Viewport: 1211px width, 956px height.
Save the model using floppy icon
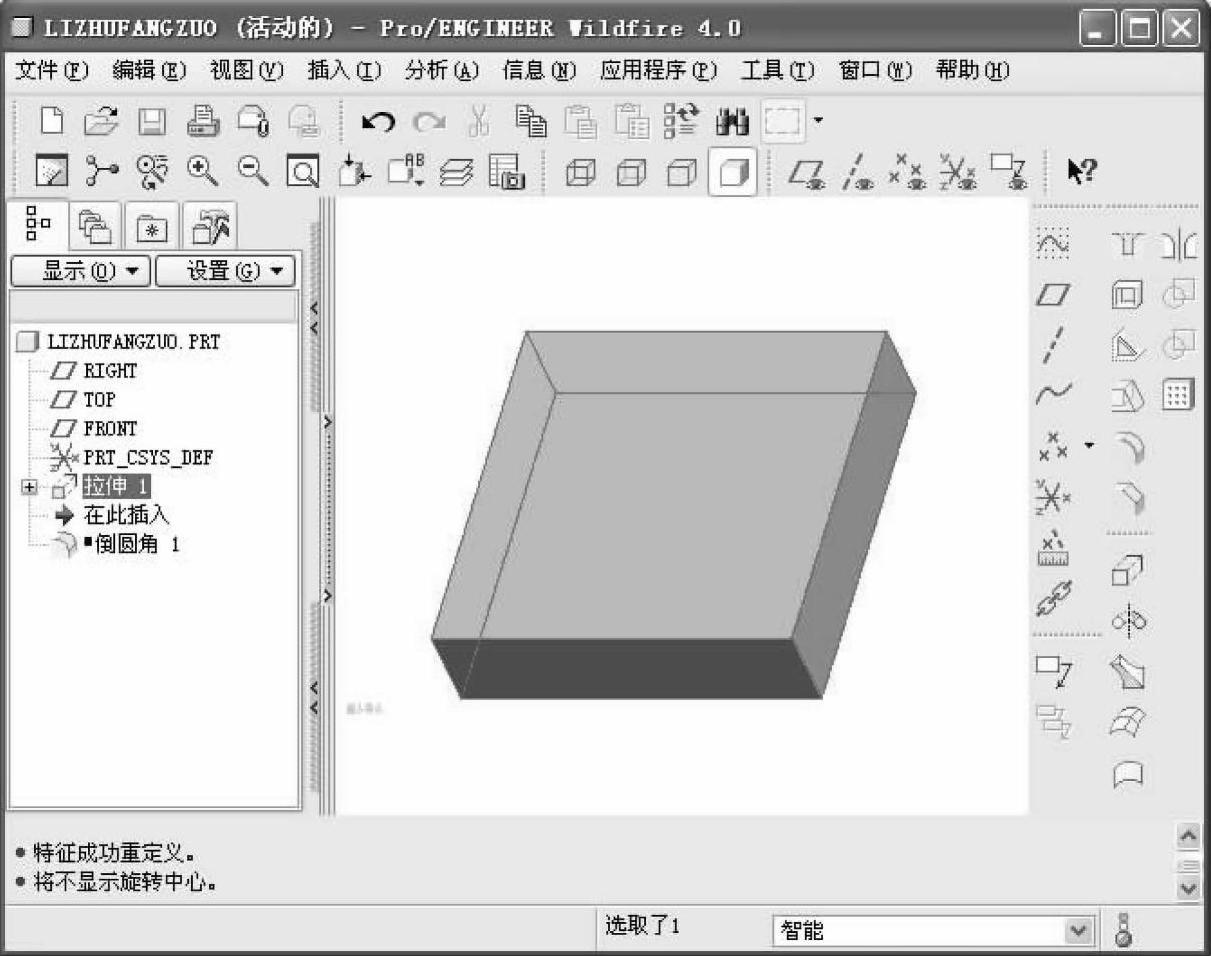pyautogui.click(x=152, y=122)
